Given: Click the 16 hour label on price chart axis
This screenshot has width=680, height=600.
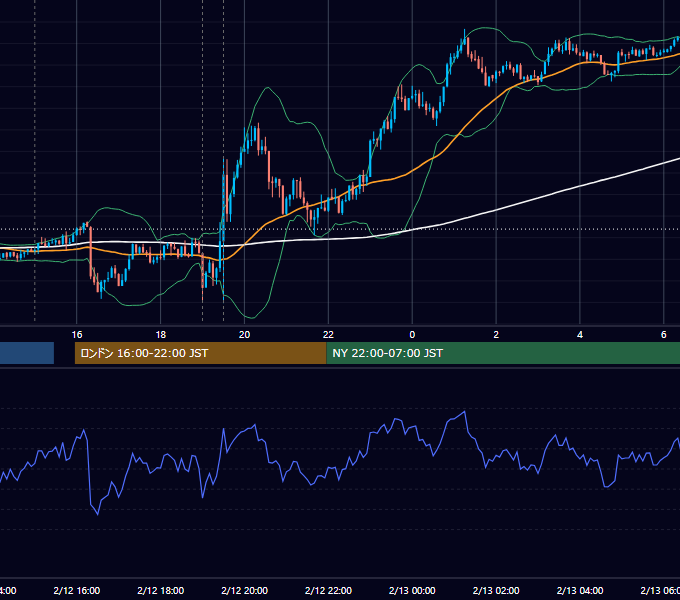Looking at the screenshot, I should pos(77,335).
